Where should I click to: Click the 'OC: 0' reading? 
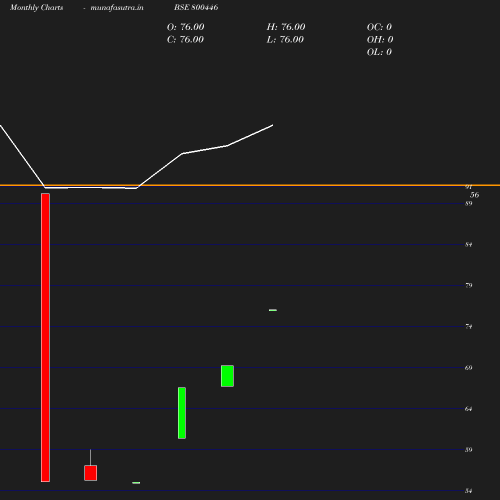tap(379, 27)
